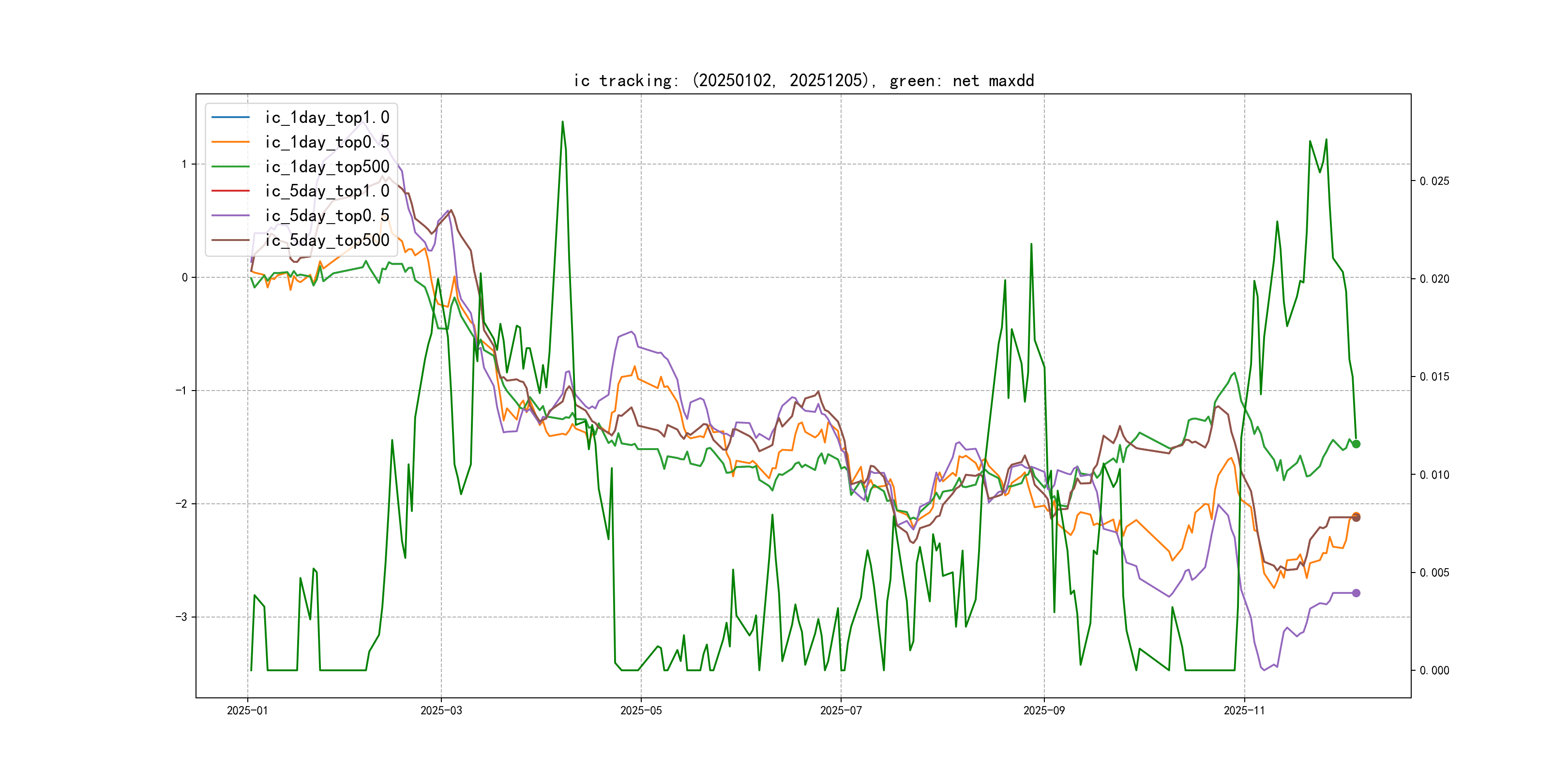
Task: Click the red line swatch in legend
Action: (230, 191)
